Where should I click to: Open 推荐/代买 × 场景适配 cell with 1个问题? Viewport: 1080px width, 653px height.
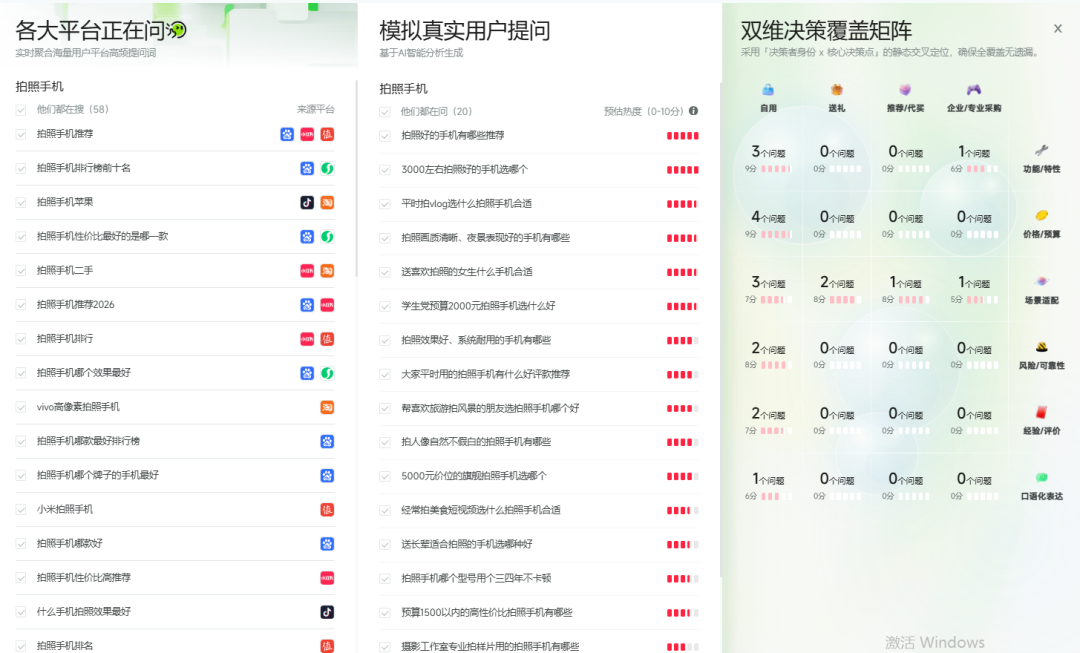[x=905, y=290]
